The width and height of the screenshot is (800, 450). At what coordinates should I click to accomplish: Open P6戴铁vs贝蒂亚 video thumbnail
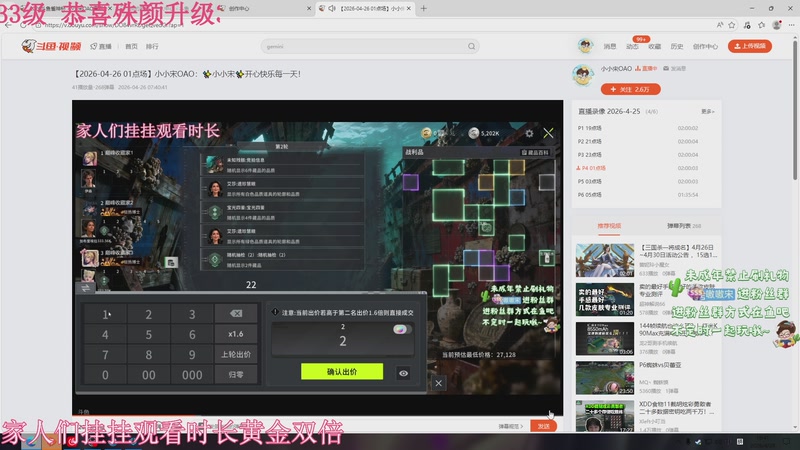tap(605, 378)
